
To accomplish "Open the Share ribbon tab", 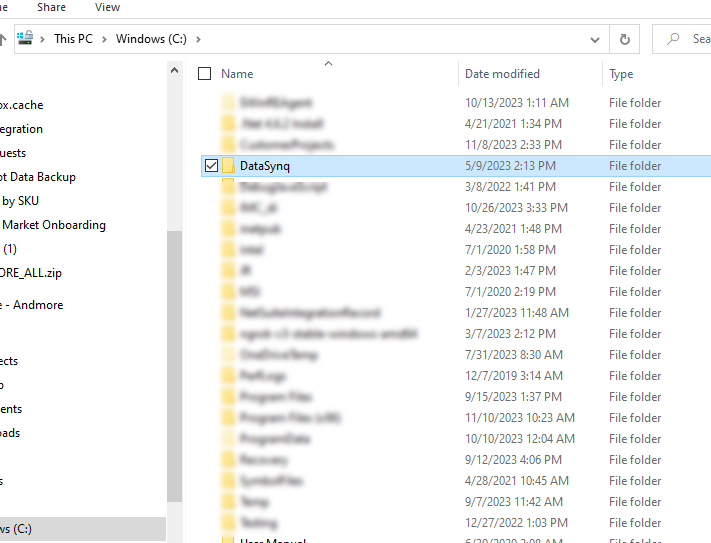I will click(x=51, y=7).
